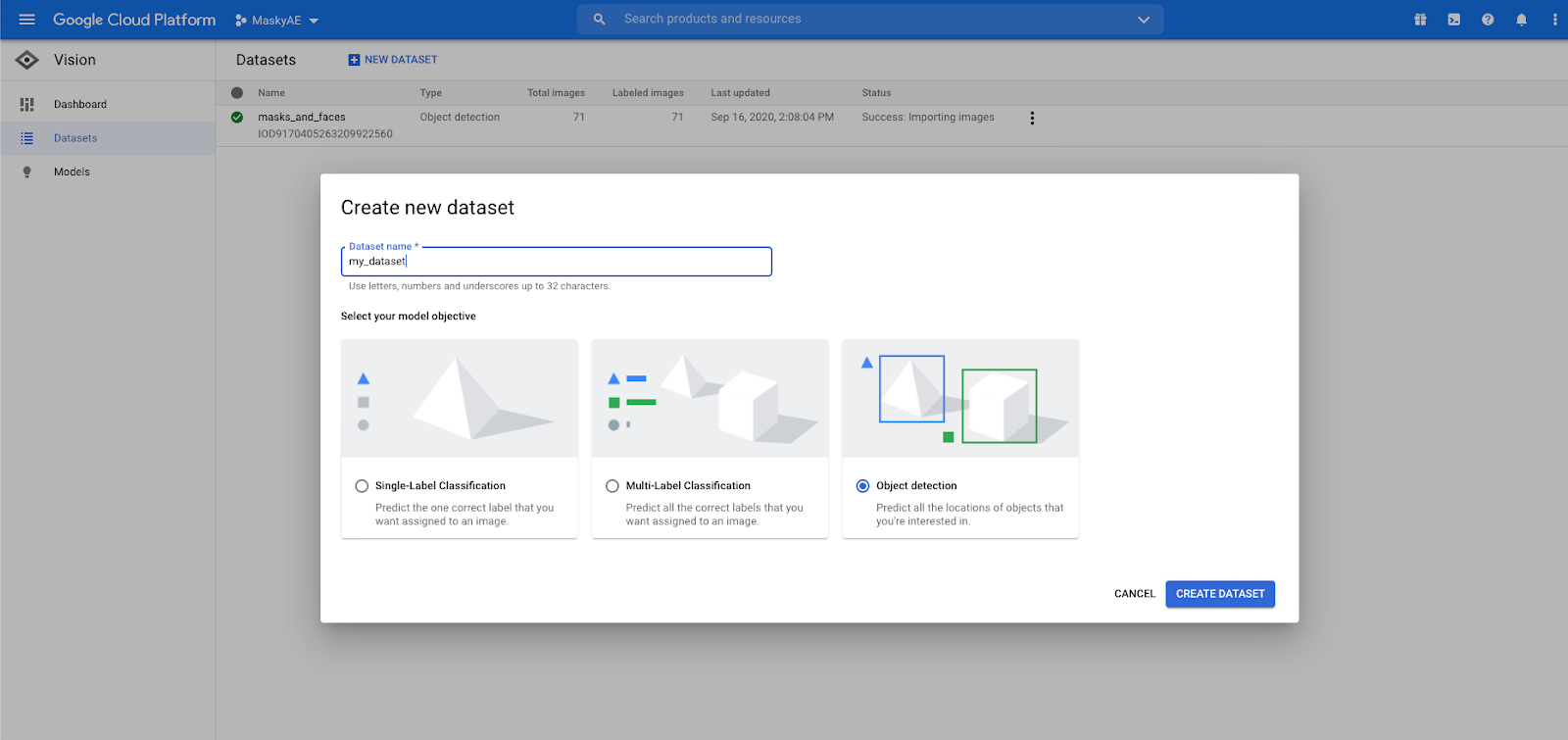Expand the MaskyAE project selector
The image size is (1568, 740).
coord(277,21)
